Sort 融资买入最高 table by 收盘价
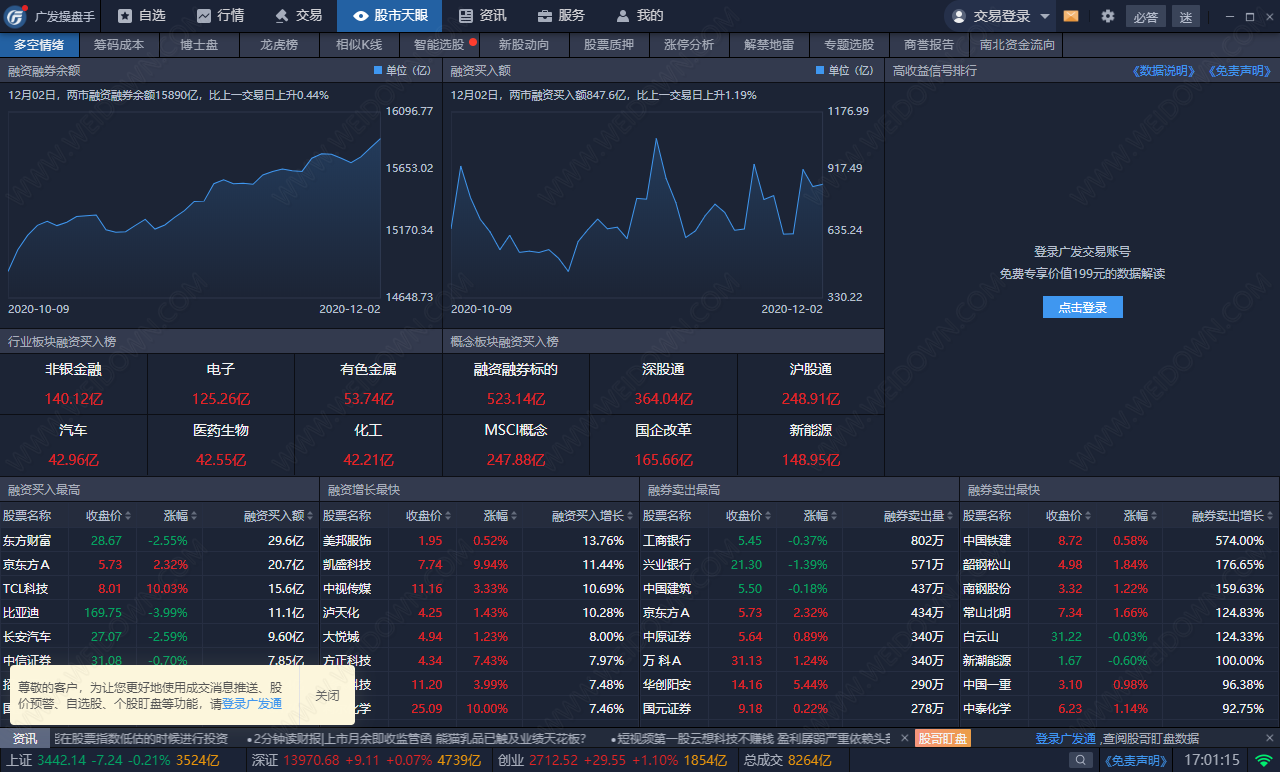The height and width of the screenshot is (772, 1280). coord(109,516)
